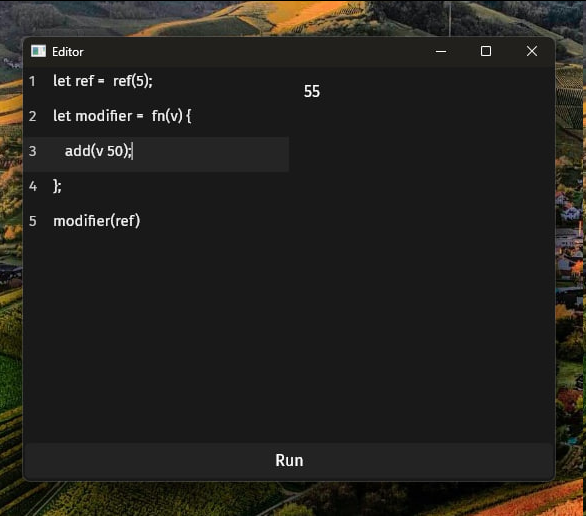Click the 'modifier(ref)' line
The height and width of the screenshot is (516, 586).
click(96, 221)
